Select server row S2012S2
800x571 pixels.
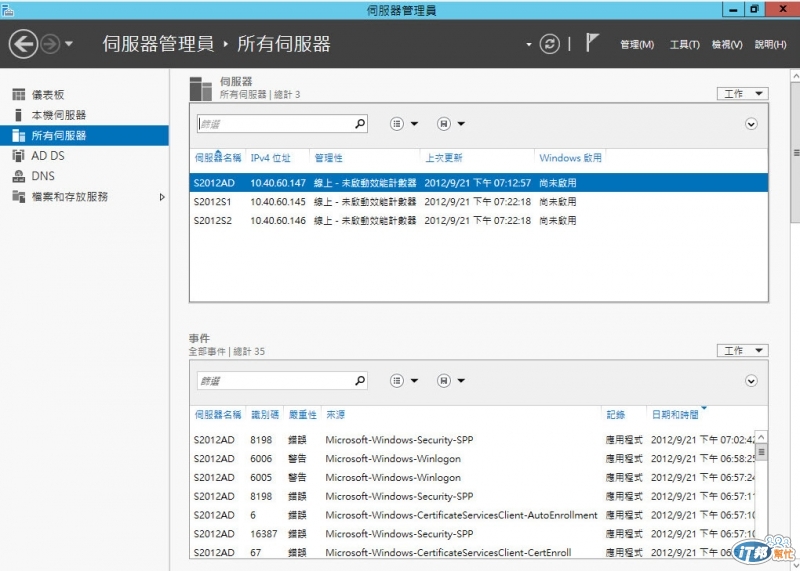(479, 220)
